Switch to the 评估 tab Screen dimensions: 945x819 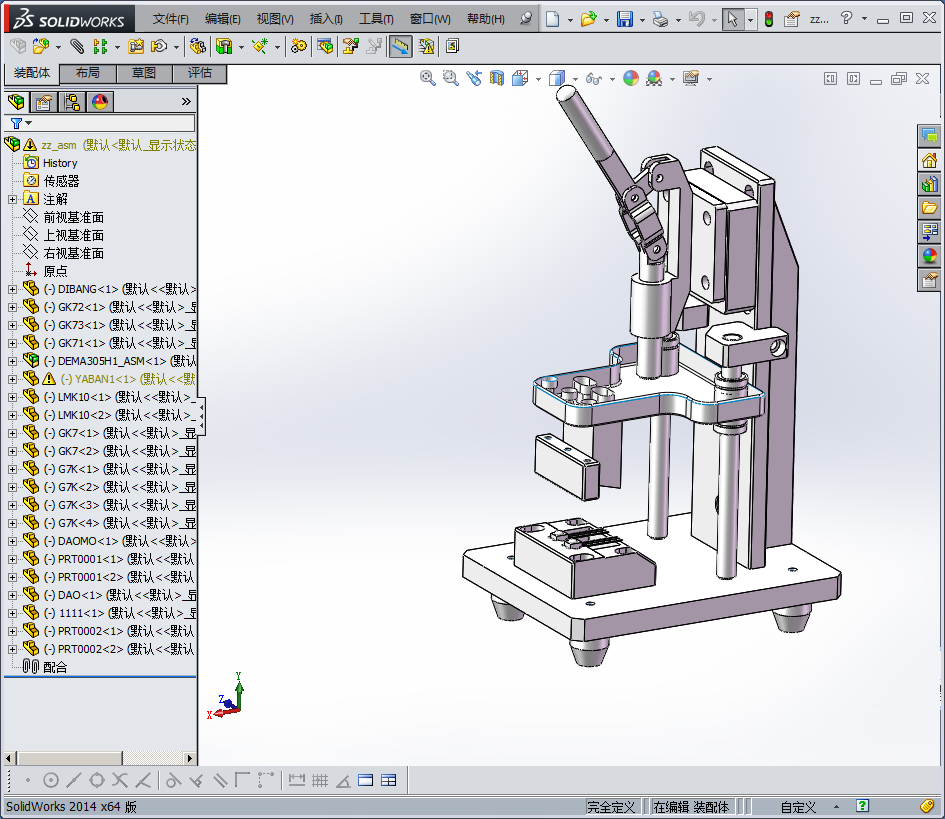coord(199,73)
